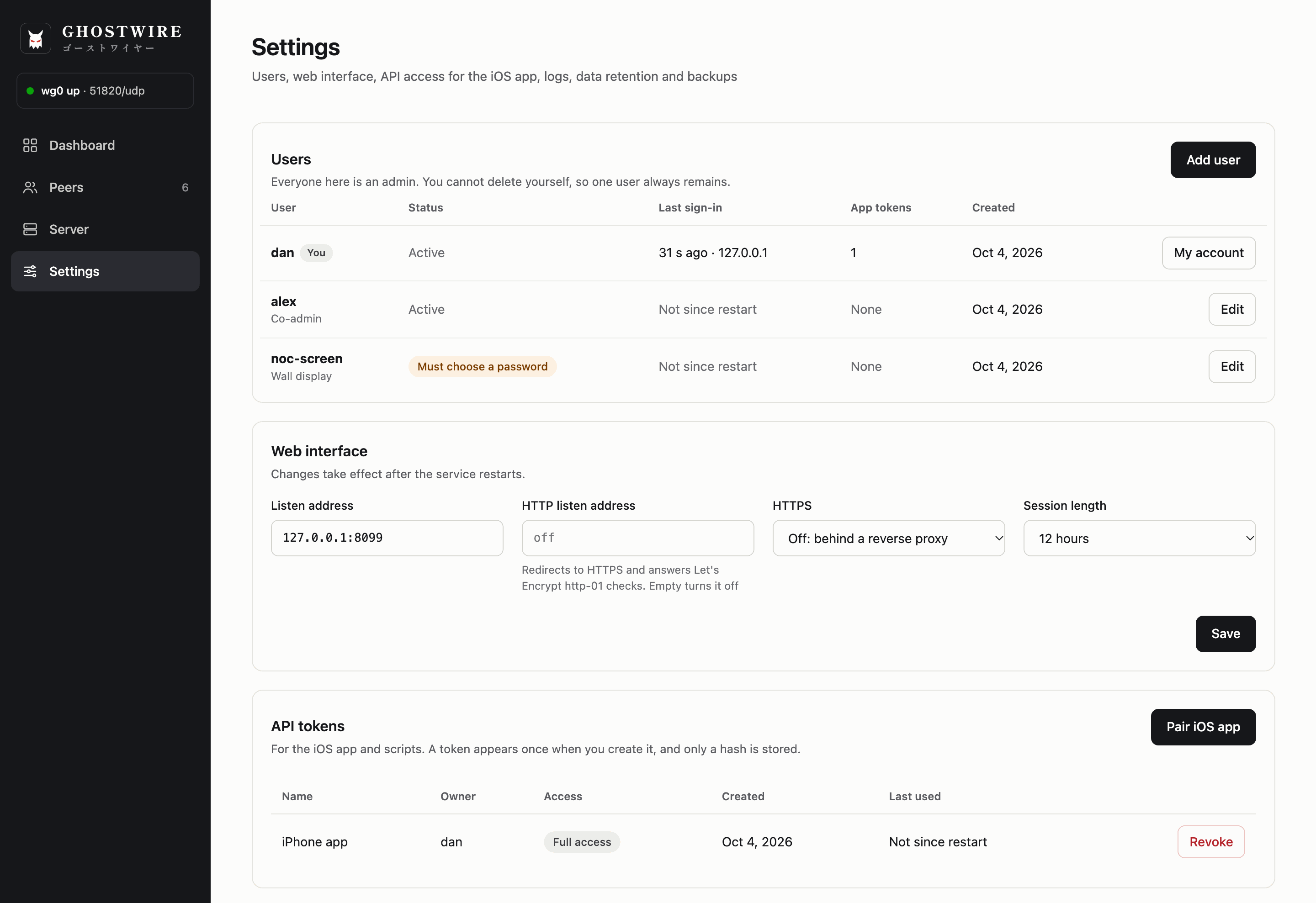Click the green wg0 status dot
Image resolution: width=1316 pixels, height=903 pixels.
click(30, 90)
